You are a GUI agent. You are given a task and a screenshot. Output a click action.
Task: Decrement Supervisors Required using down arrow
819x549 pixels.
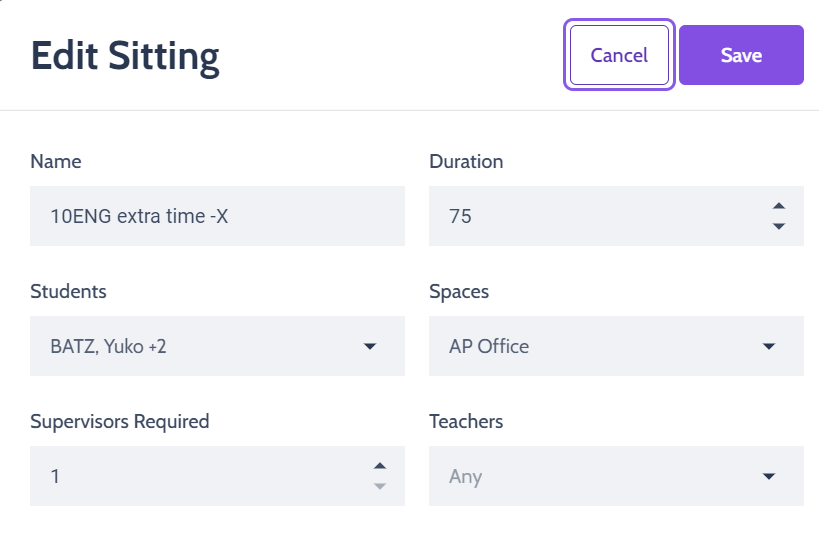click(x=380, y=486)
